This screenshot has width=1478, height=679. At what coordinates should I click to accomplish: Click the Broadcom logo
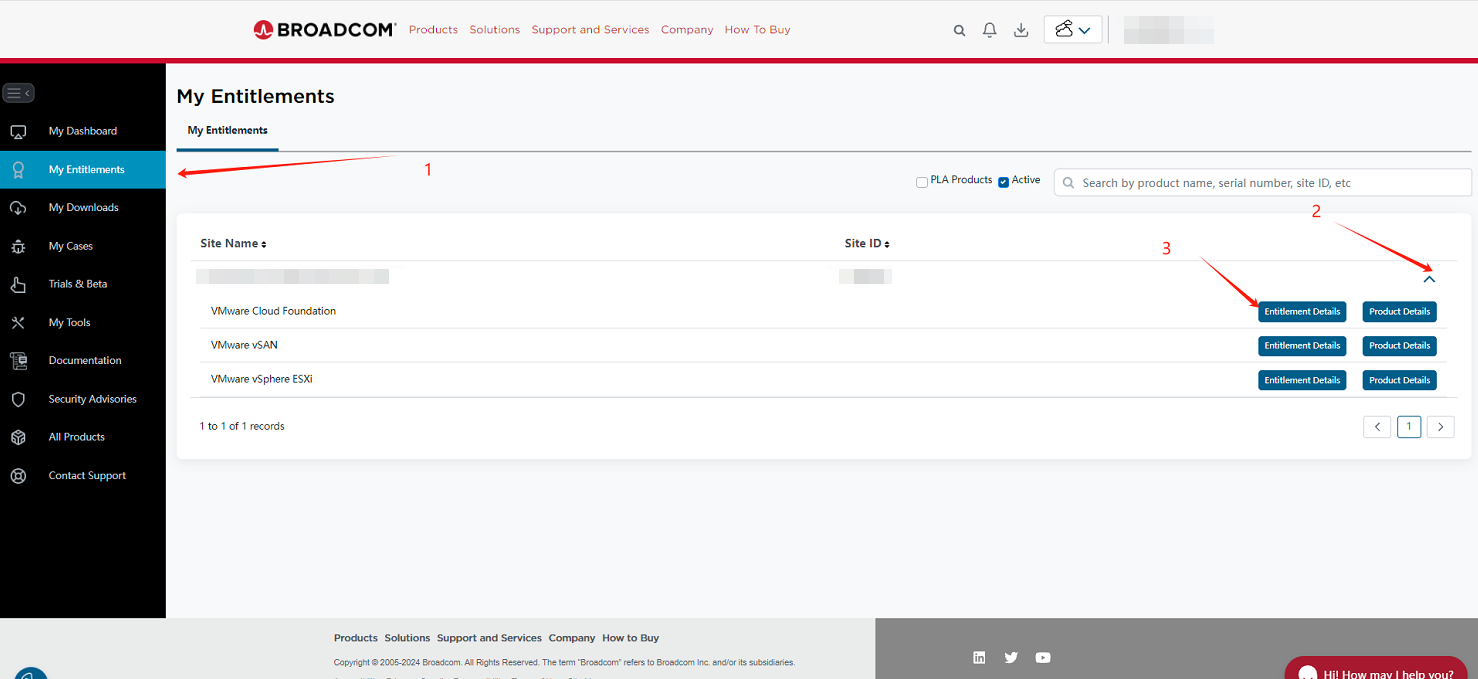click(325, 30)
